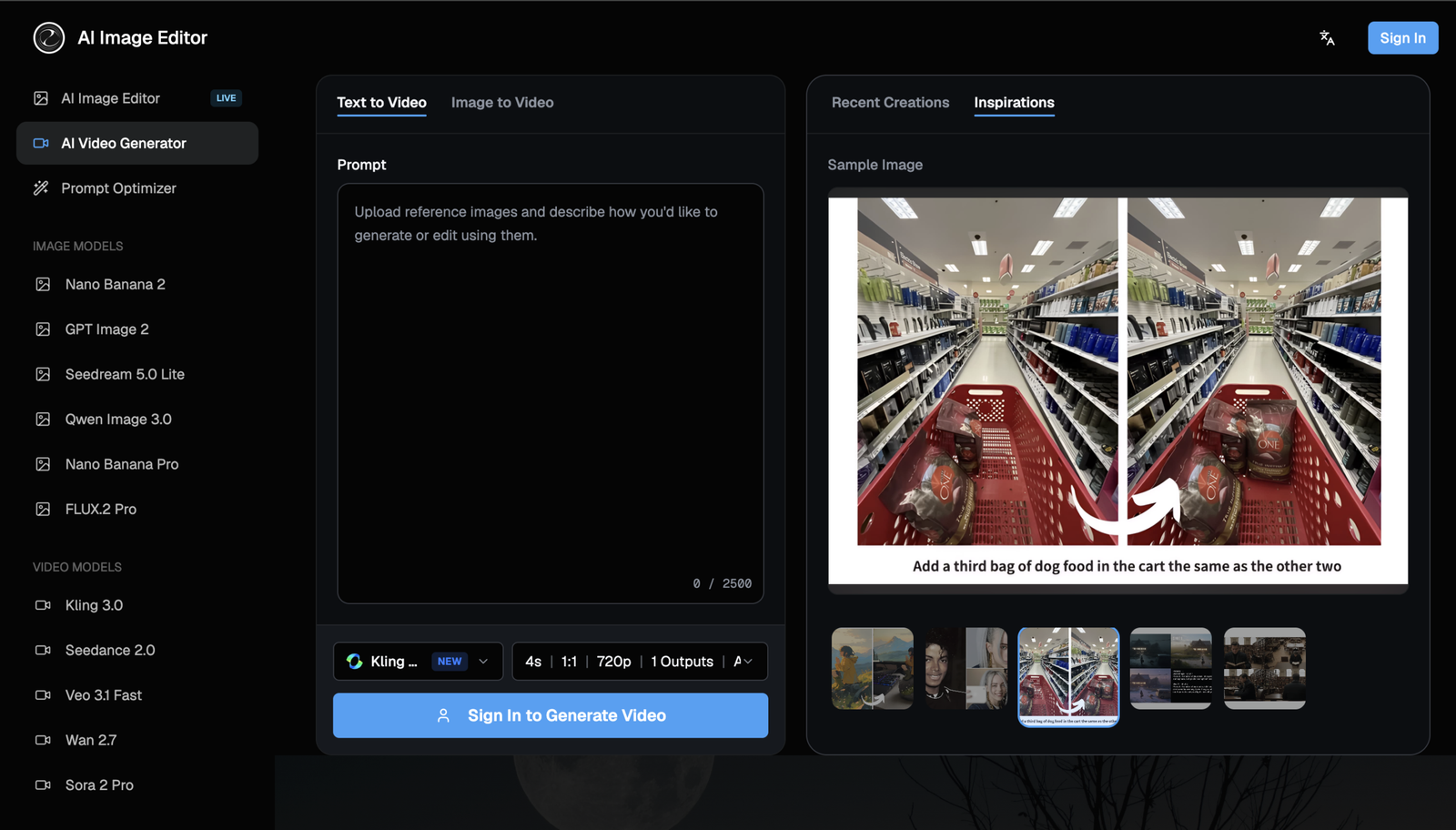1456x830 pixels.
Task: Select the portrait faces inspiration thumbnail
Action: (x=966, y=668)
